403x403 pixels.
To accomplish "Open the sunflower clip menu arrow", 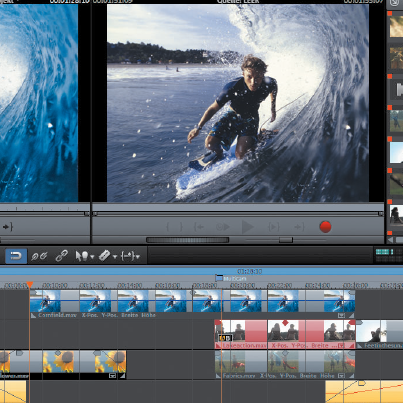I will 112,376.
